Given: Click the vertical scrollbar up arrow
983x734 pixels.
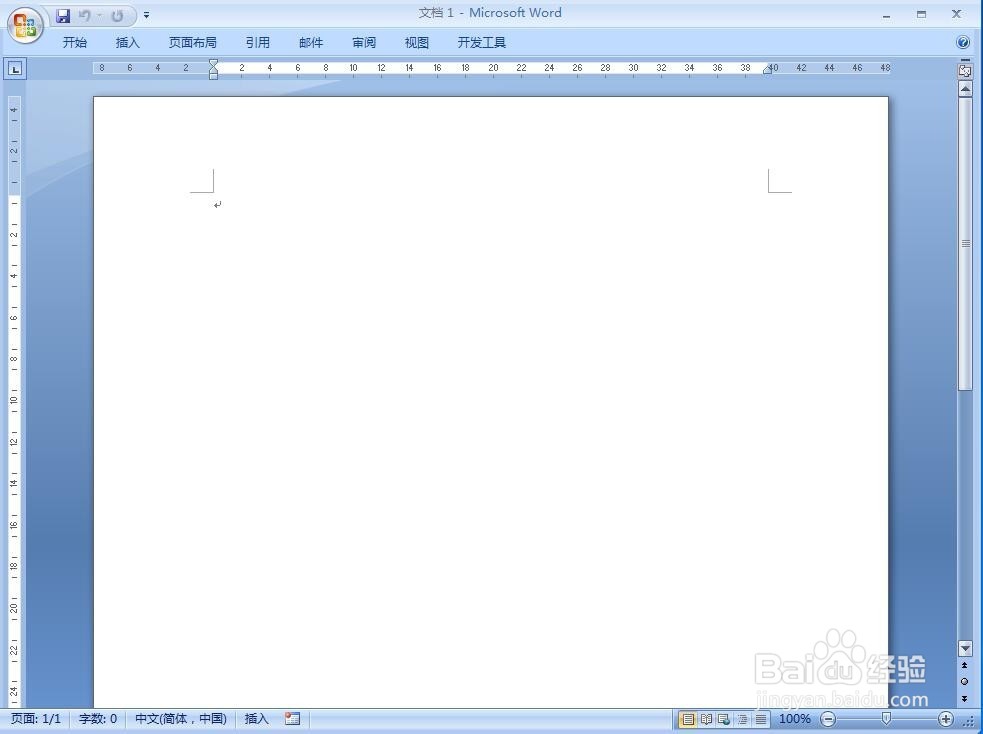Looking at the screenshot, I should [965, 89].
